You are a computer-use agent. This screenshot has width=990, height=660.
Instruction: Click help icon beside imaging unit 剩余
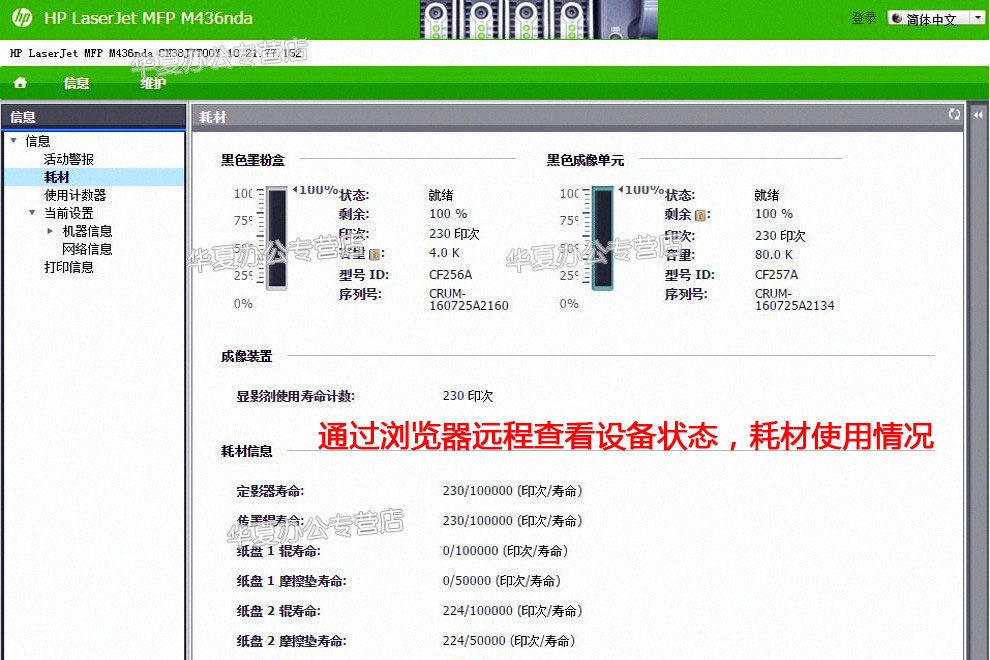[x=701, y=215]
